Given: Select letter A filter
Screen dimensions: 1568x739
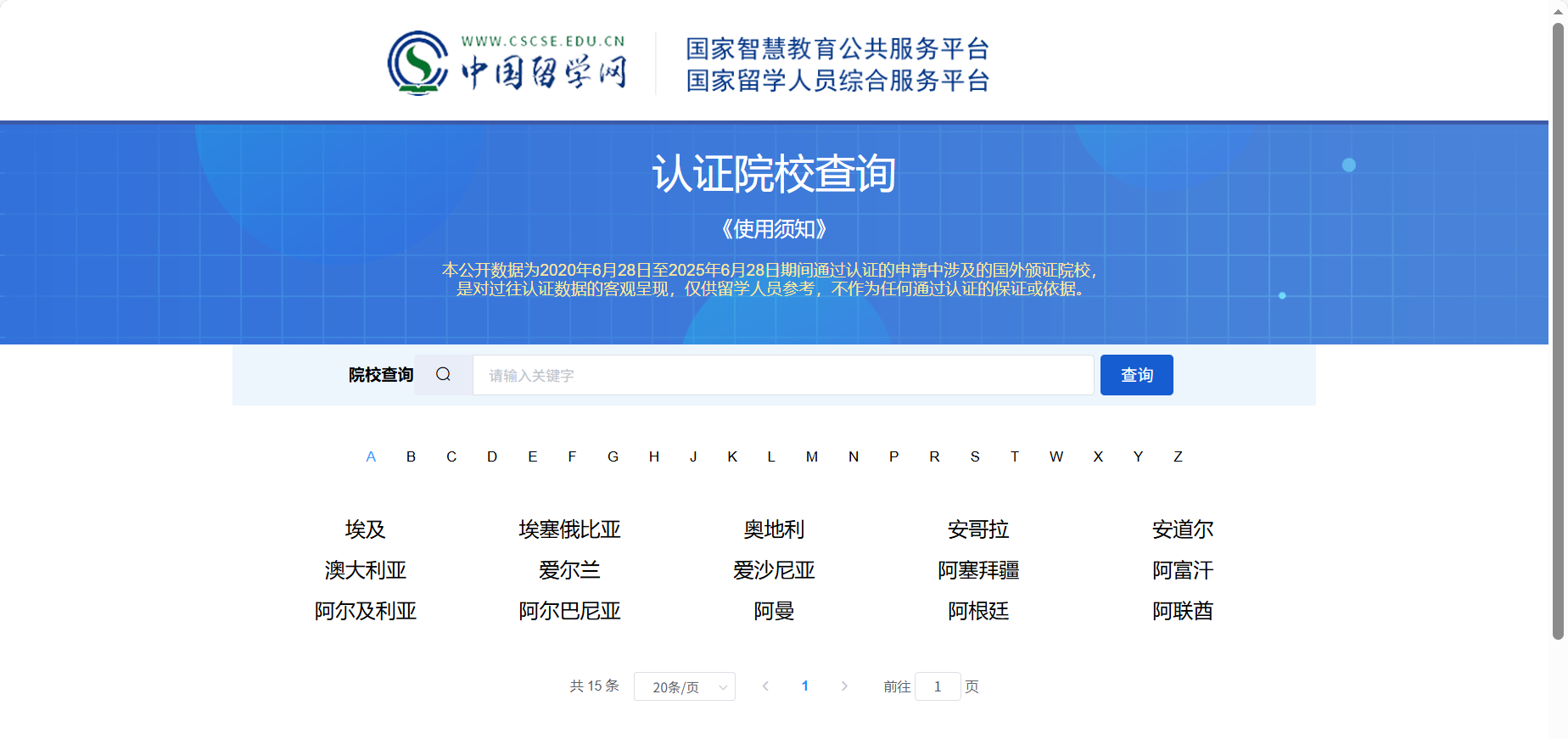Looking at the screenshot, I should click(371, 456).
